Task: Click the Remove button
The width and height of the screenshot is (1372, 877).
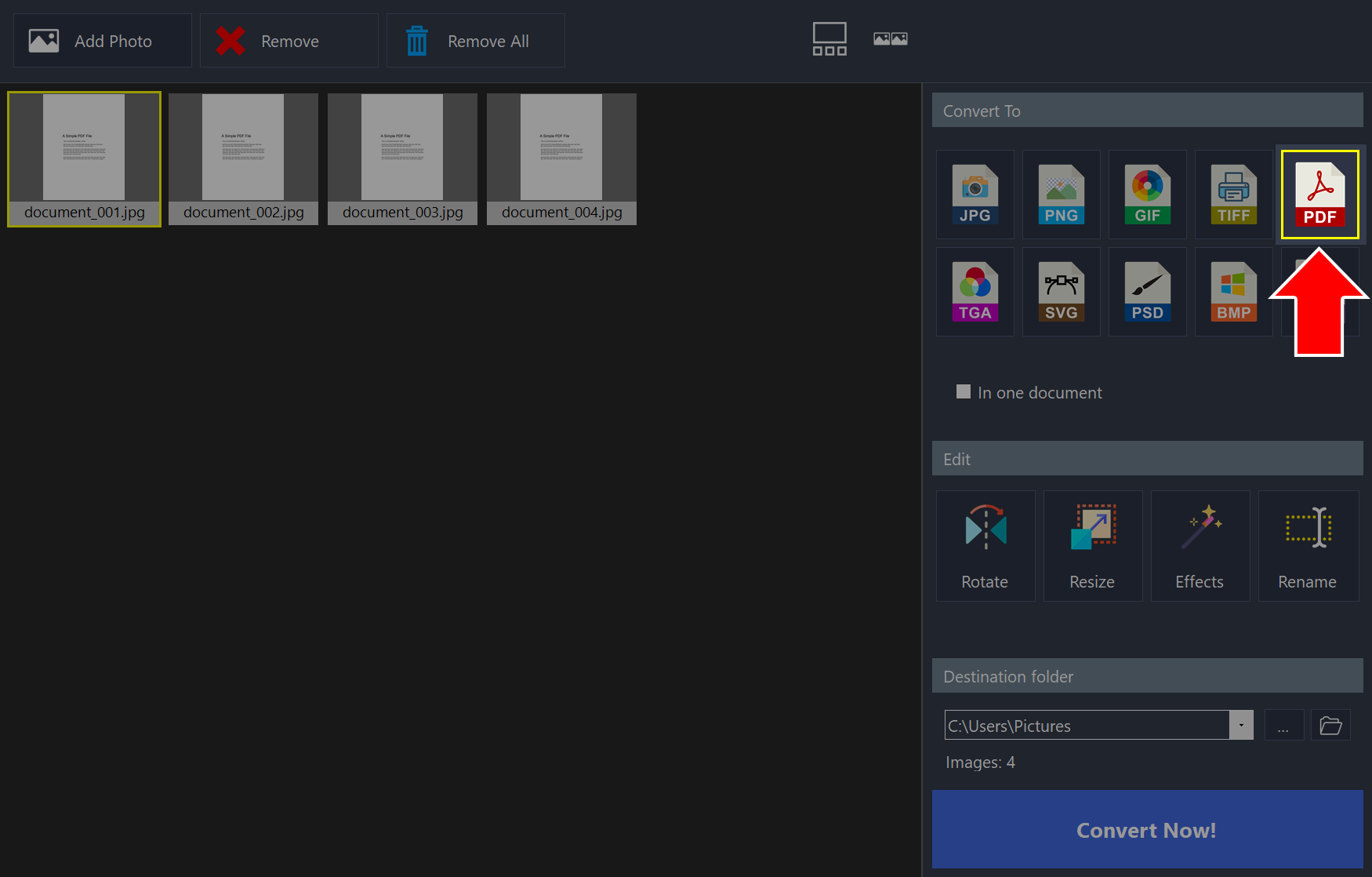Action: (289, 41)
